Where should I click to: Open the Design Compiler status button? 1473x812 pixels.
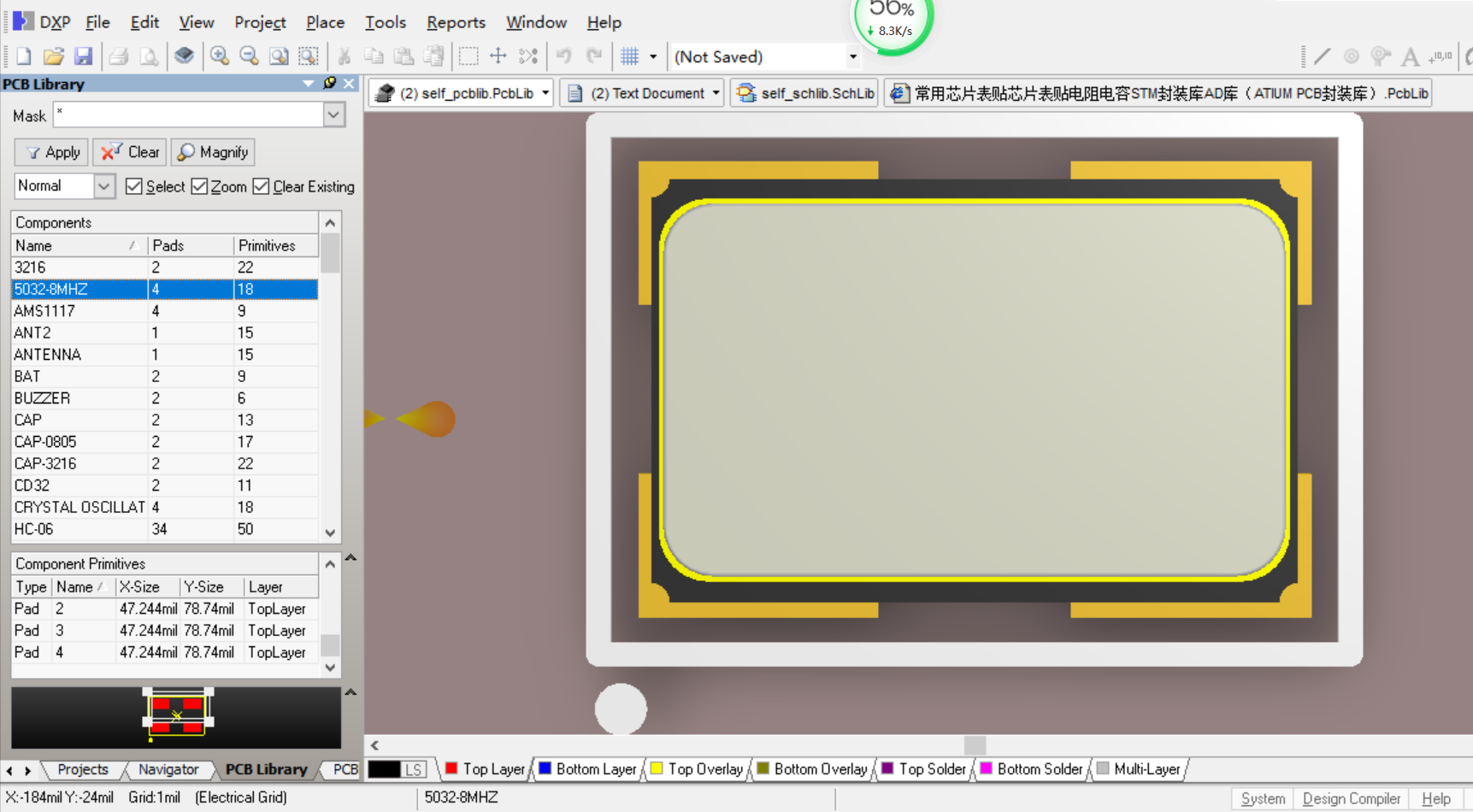click(x=1351, y=798)
